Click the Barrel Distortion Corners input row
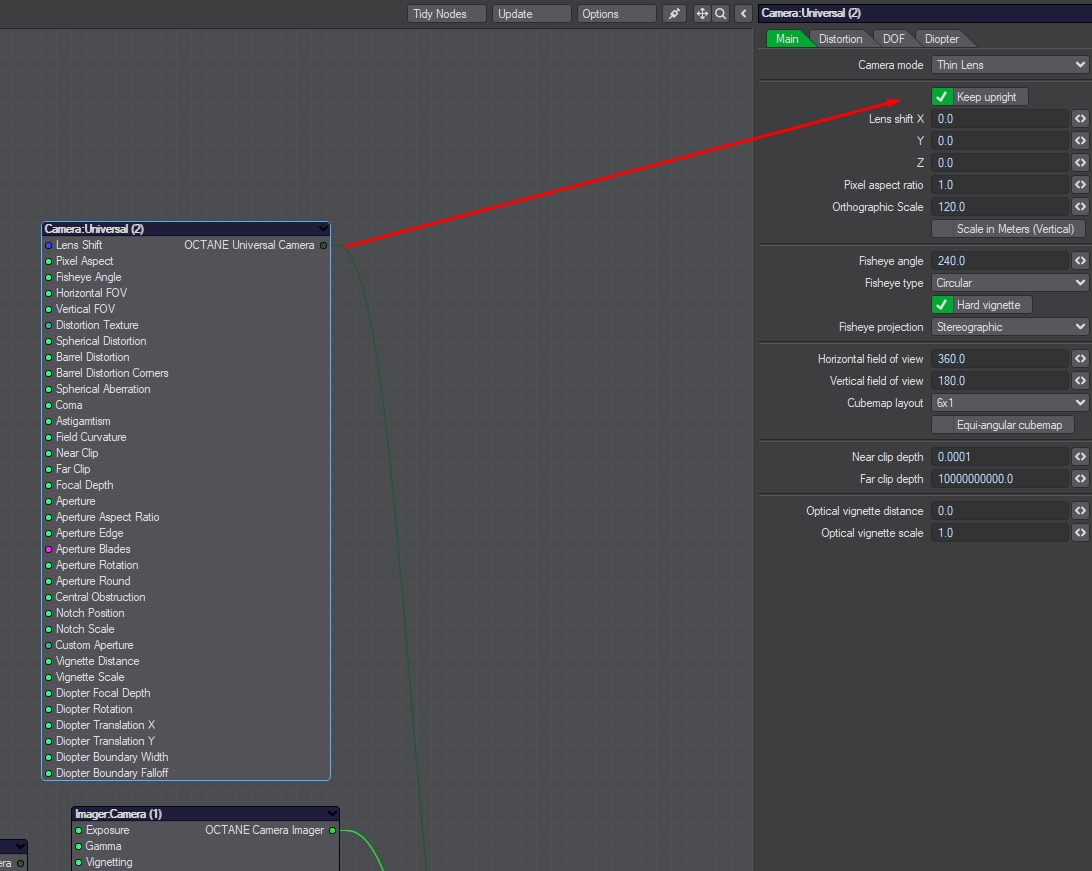 [186, 373]
